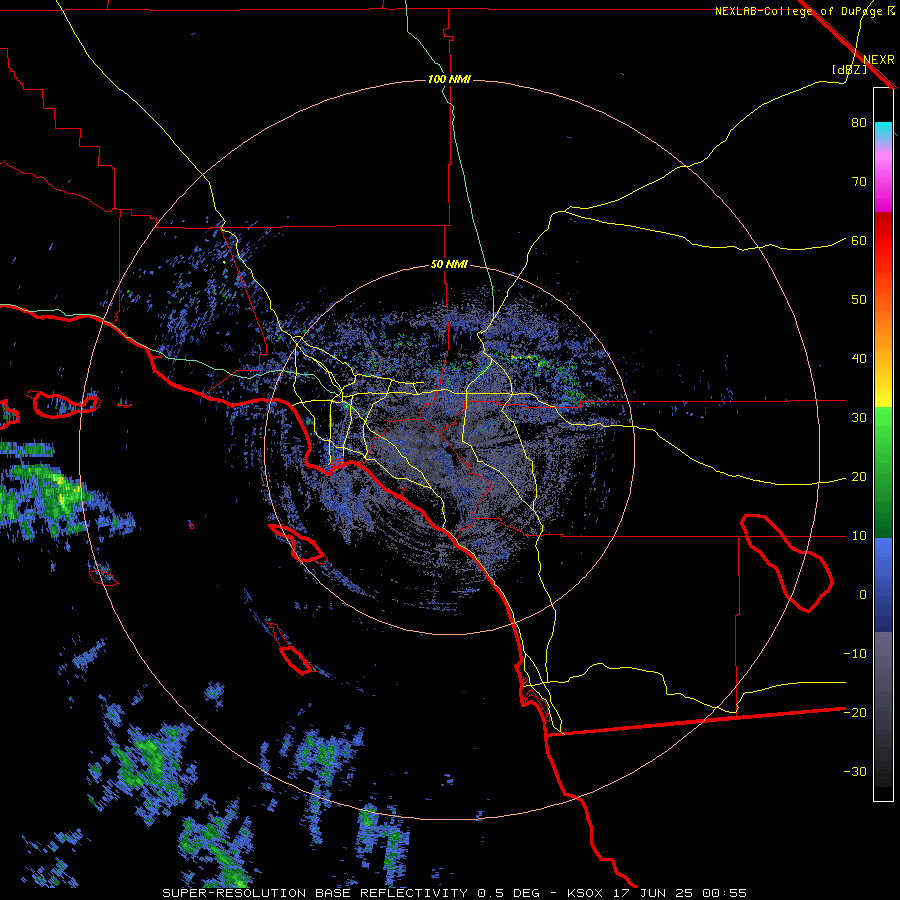Screen dimensions: 900x900
Task: Click the 70 value on the dBZ scale
Action: click(x=859, y=182)
